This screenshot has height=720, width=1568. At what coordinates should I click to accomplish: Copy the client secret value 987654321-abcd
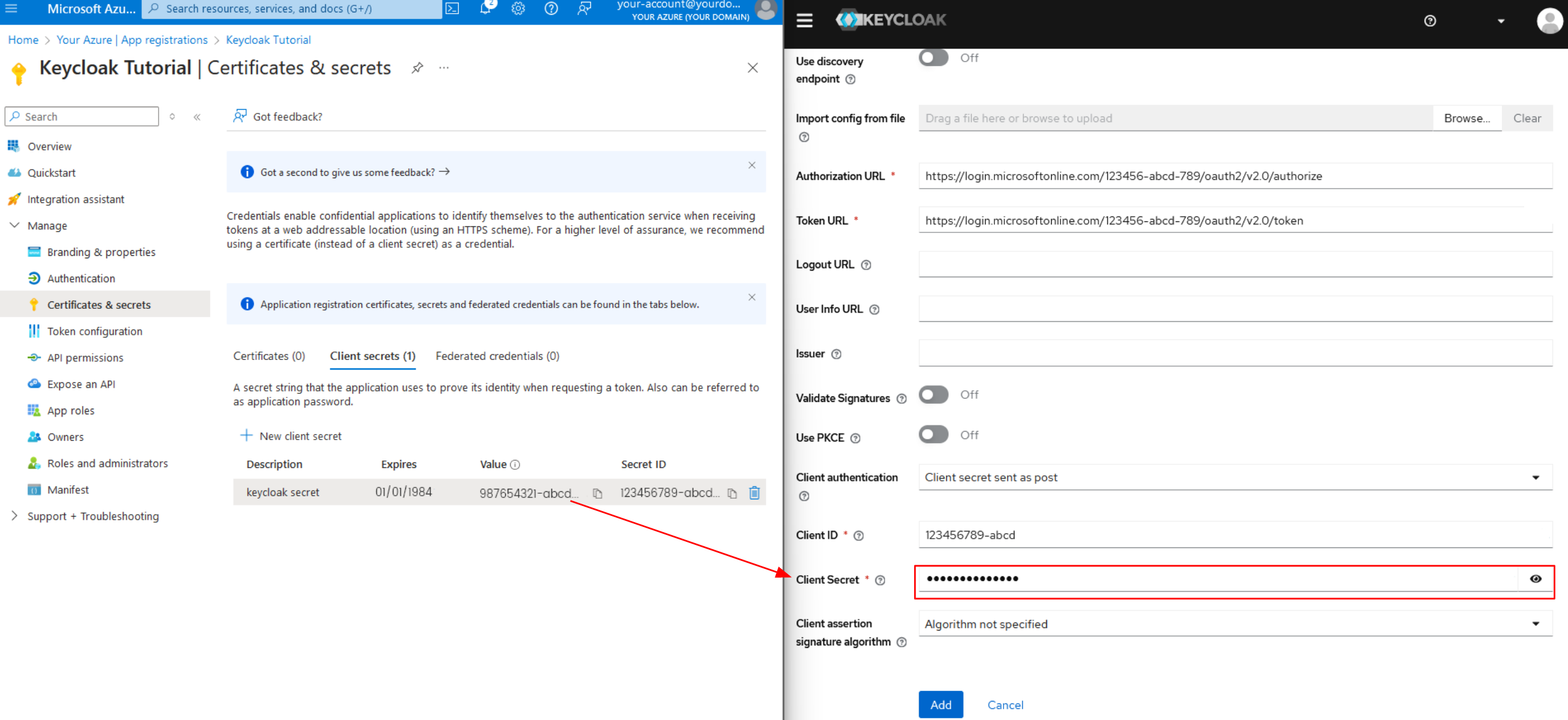597,493
